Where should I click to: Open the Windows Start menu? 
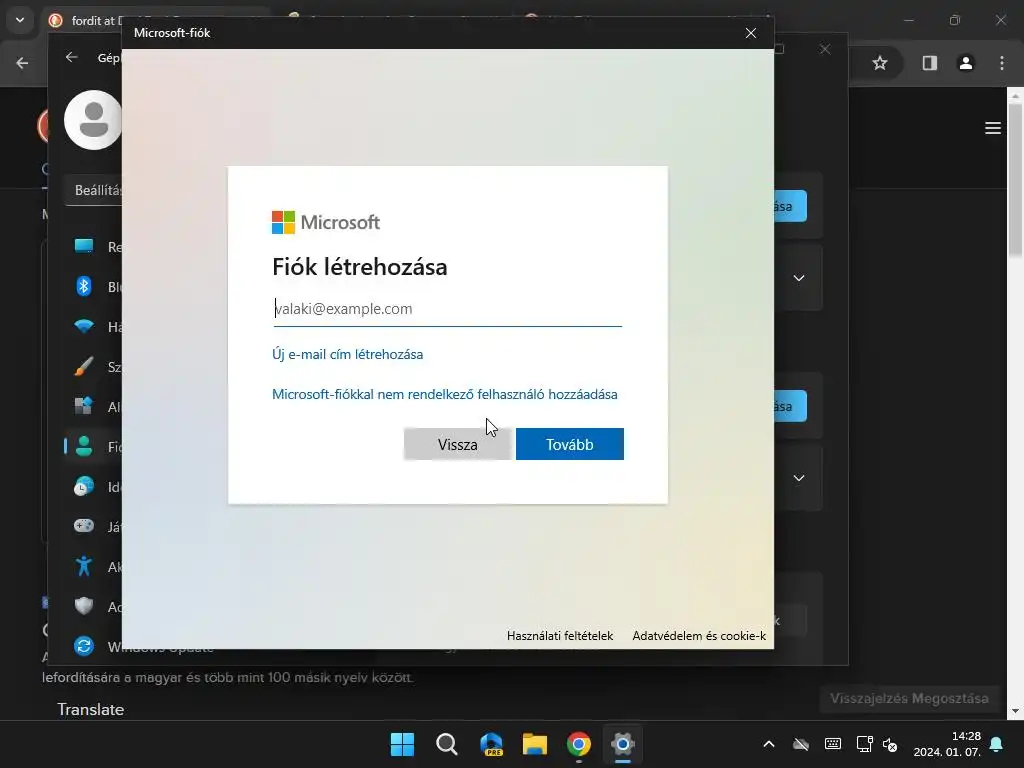click(402, 744)
